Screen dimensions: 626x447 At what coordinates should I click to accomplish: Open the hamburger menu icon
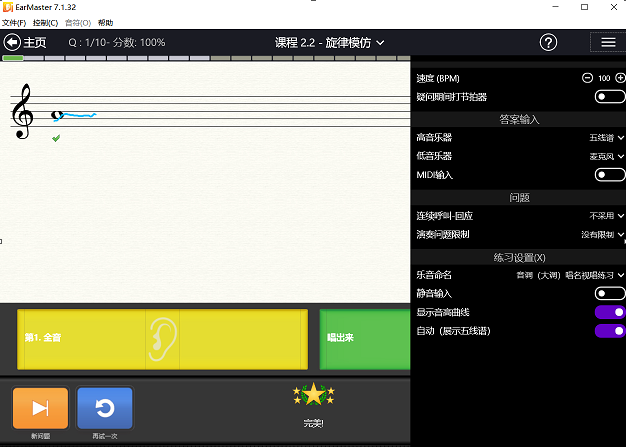coord(608,42)
